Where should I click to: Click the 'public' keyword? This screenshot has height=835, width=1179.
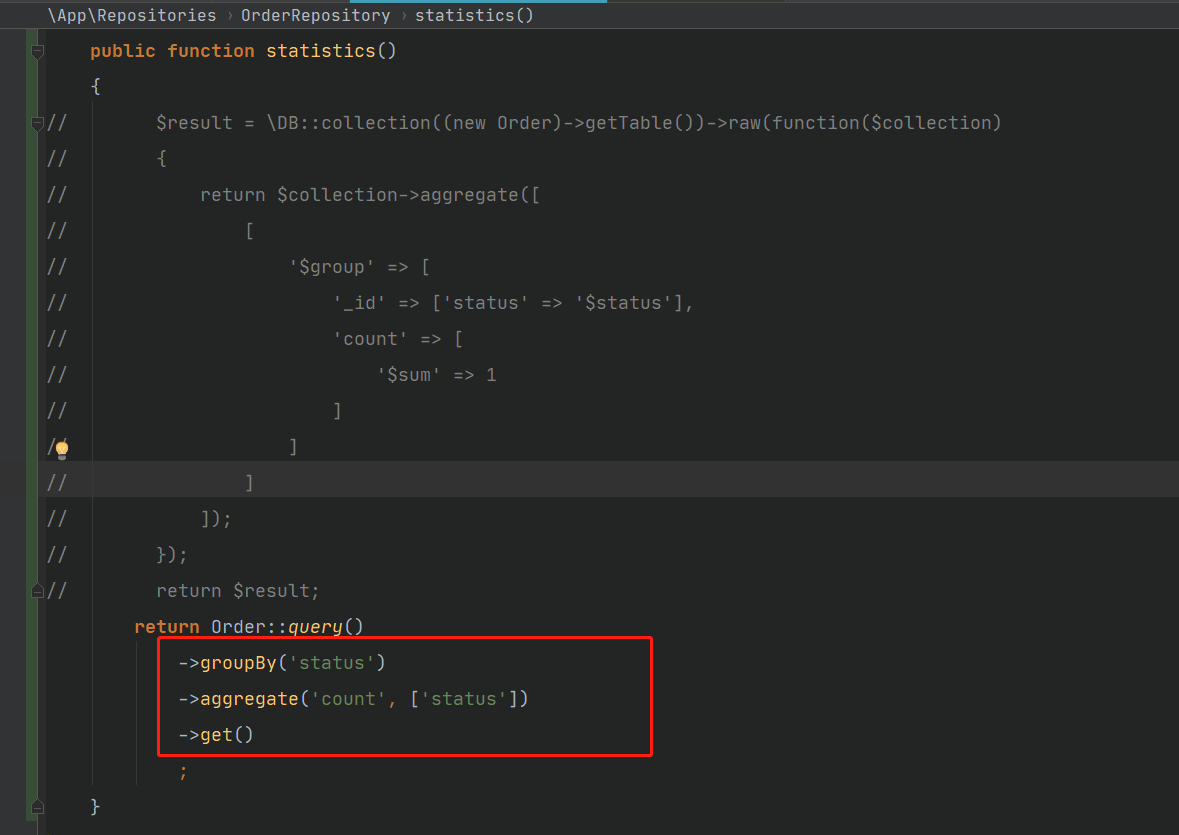coord(123,51)
